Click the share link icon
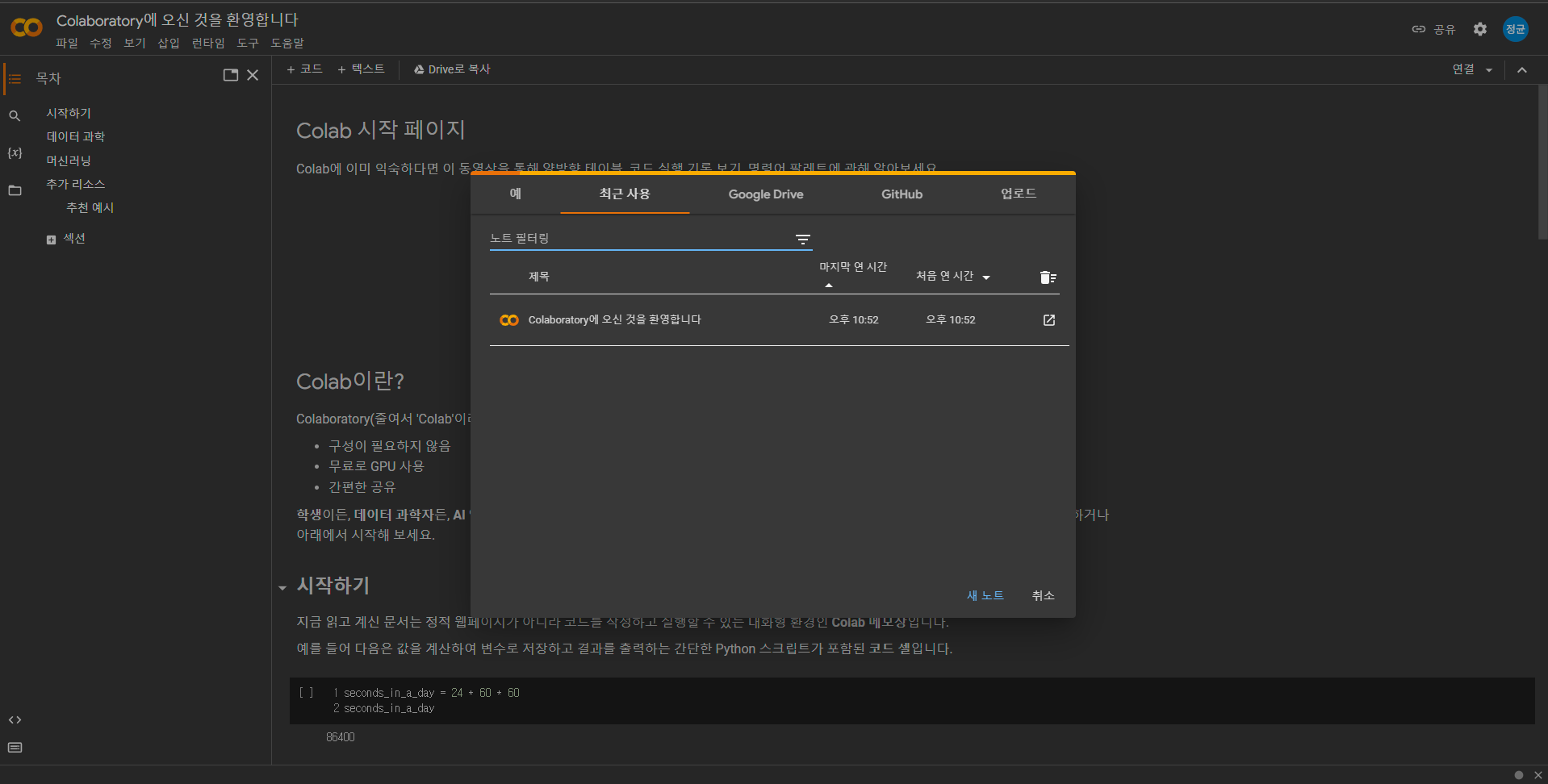 [x=1418, y=29]
